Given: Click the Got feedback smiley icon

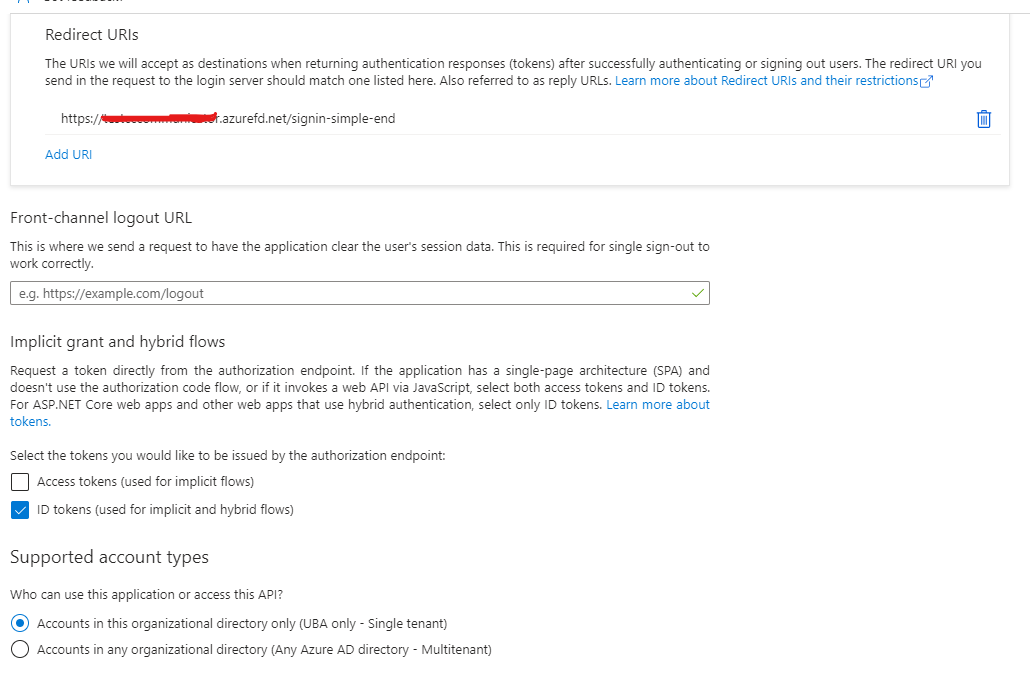Looking at the screenshot, I should click(x=22, y=5).
